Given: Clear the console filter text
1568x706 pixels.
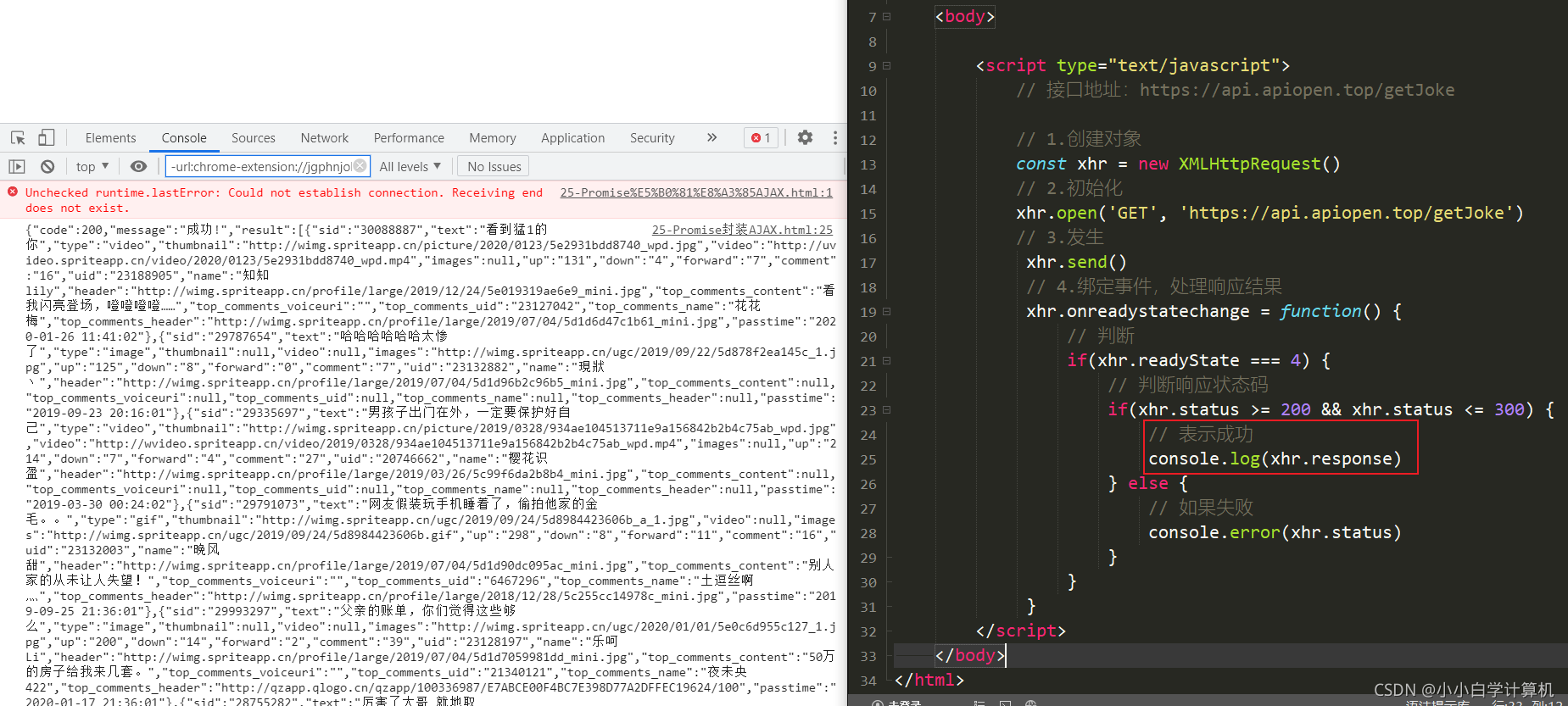Looking at the screenshot, I should coord(360,166).
